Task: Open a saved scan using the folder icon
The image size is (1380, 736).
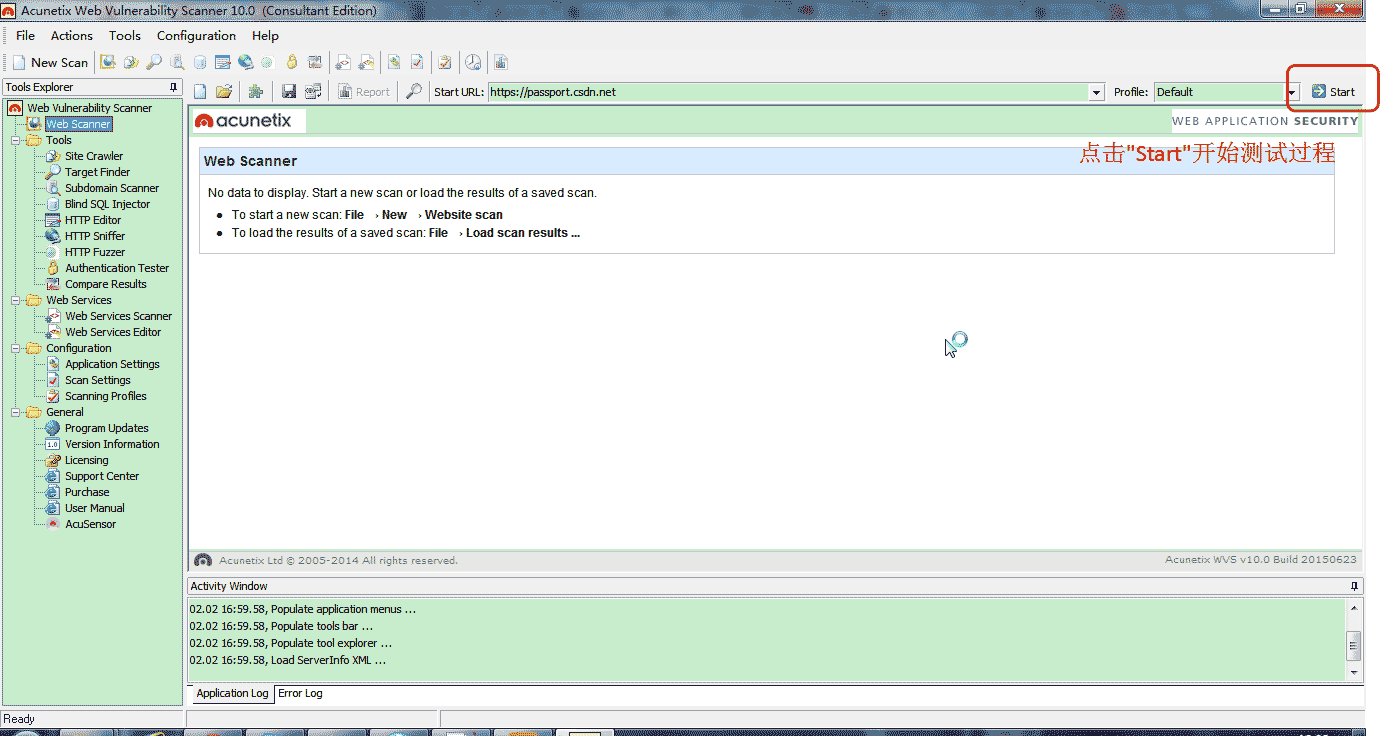Action: point(225,91)
